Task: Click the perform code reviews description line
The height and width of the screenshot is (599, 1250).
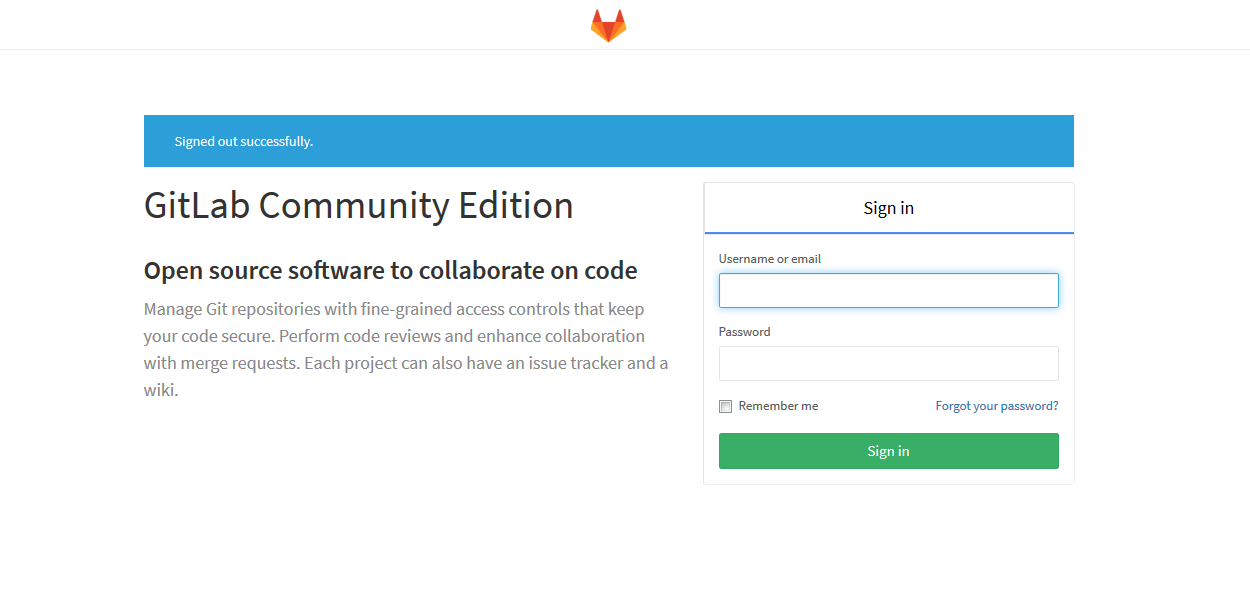Action: [394, 336]
